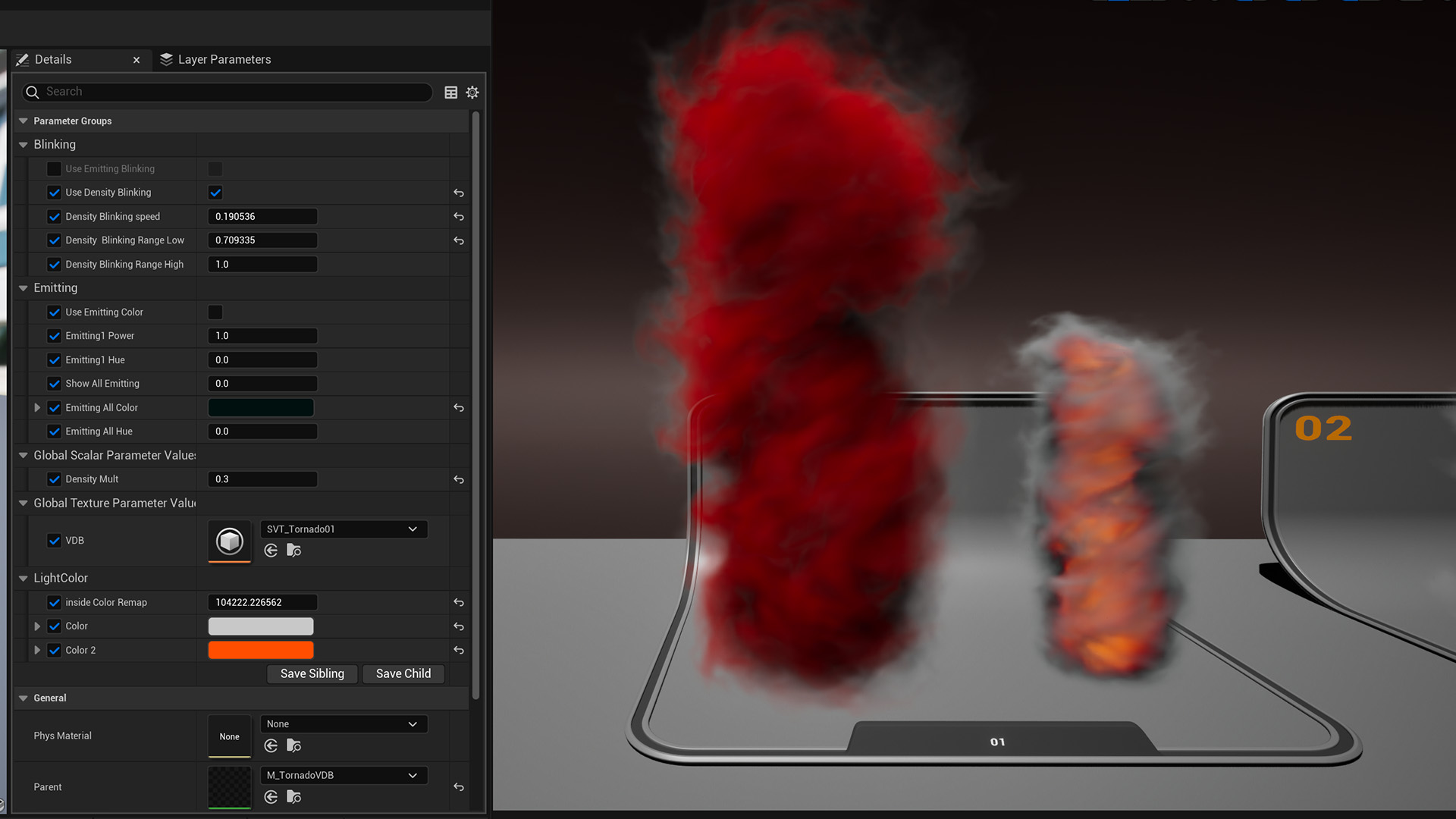Select the Details tab

(53, 59)
